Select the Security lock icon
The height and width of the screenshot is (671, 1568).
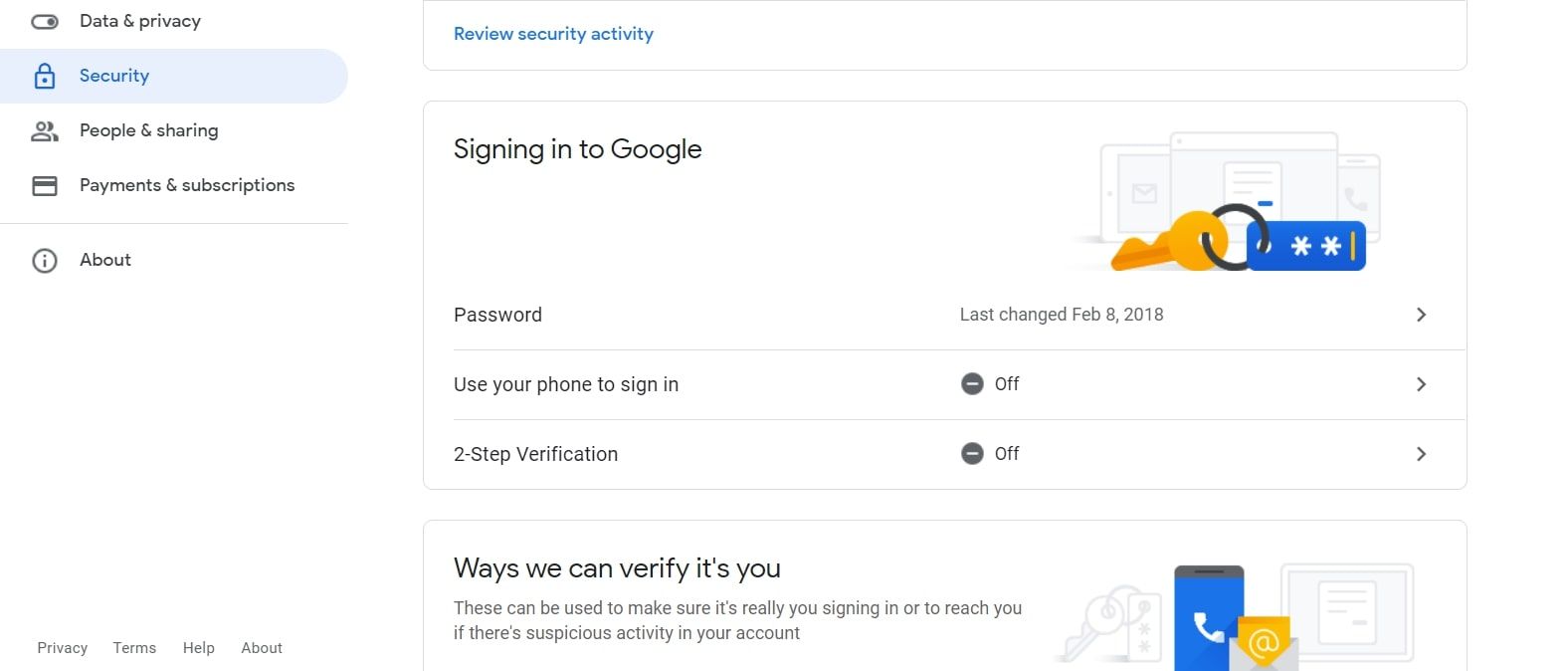coord(45,76)
